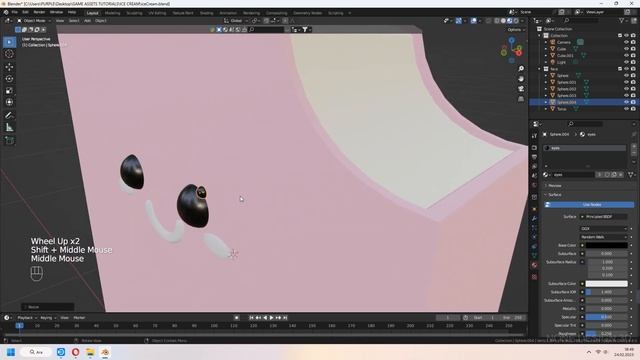
Task: Open the Object Data properties tab
Action: [534, 256]
